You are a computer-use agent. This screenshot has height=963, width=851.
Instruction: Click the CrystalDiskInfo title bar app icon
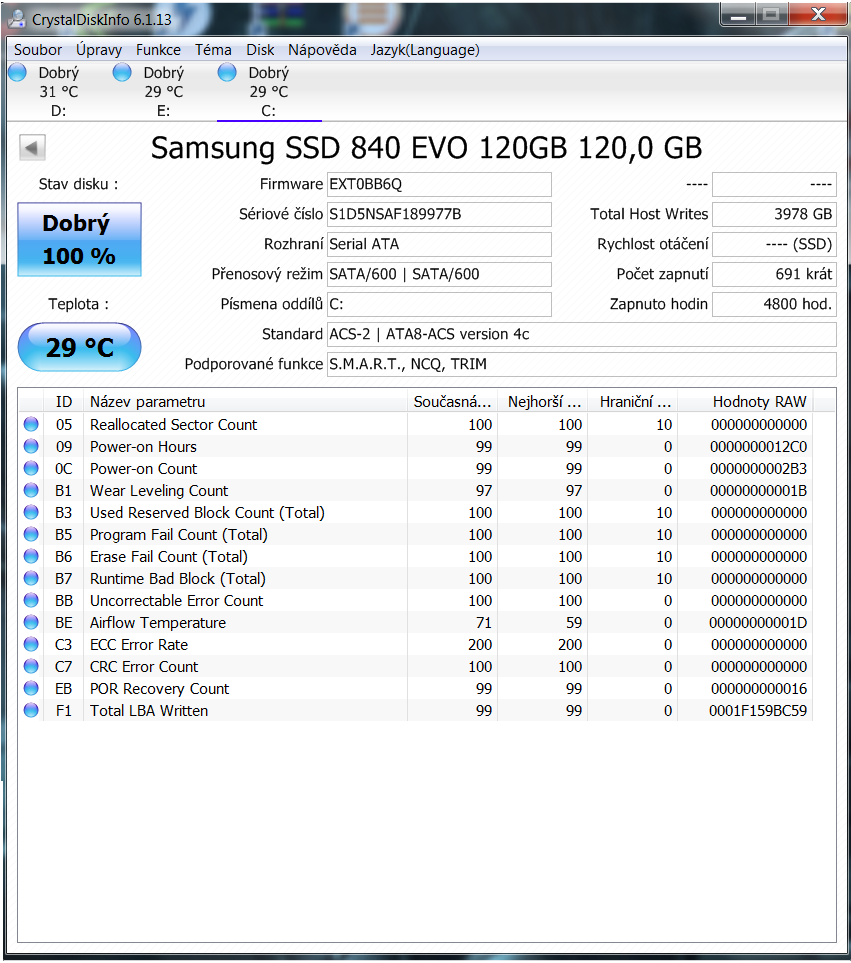pos(17,18)
